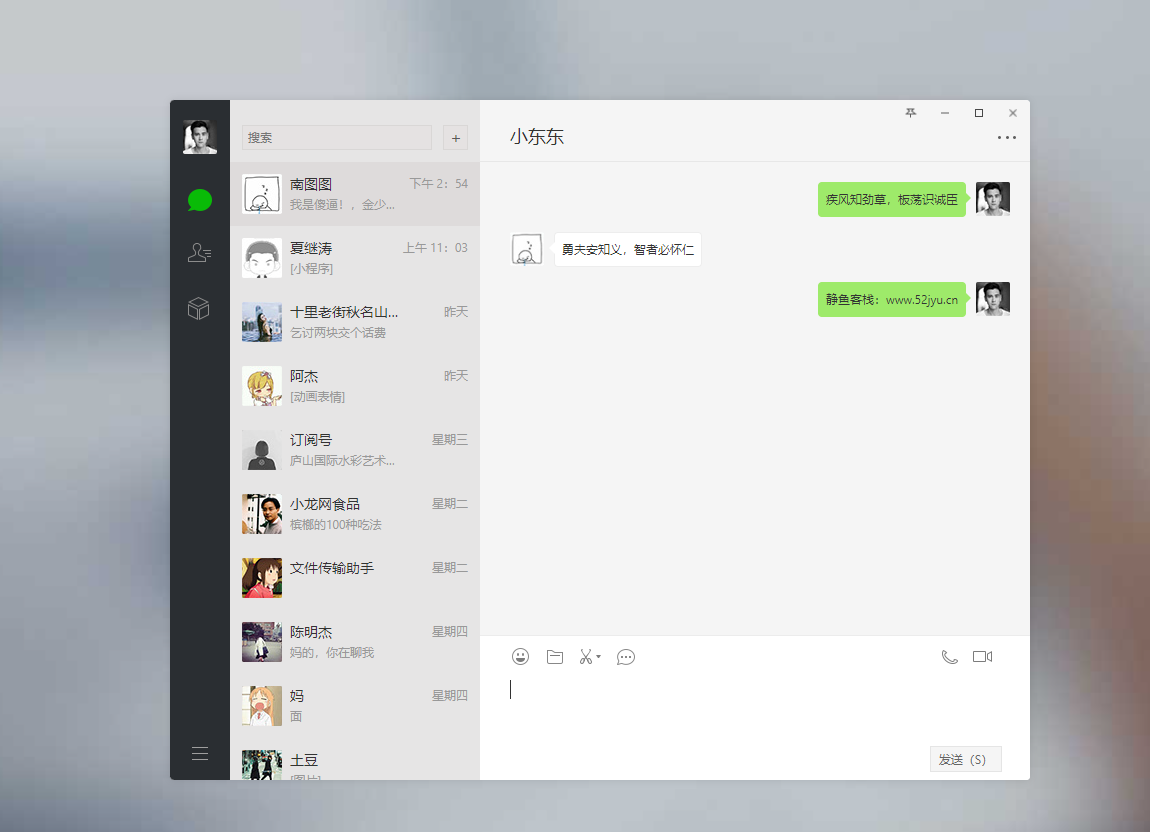Open the 夏继涛 conversation
Image resolution: width=1150 pixels, height=832 pixels.
(x=355, y=258)
